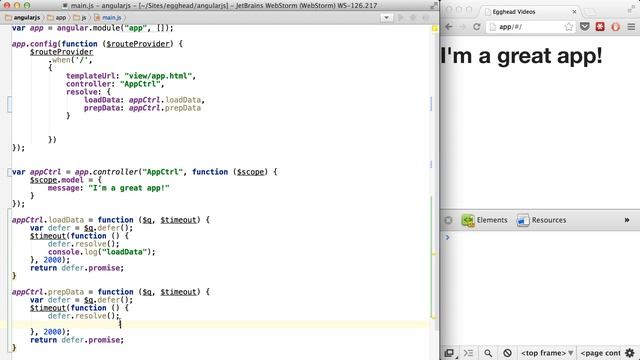640x360 pixels.
Task: Click the Chrome back arrow button
Action: [449, 27]
